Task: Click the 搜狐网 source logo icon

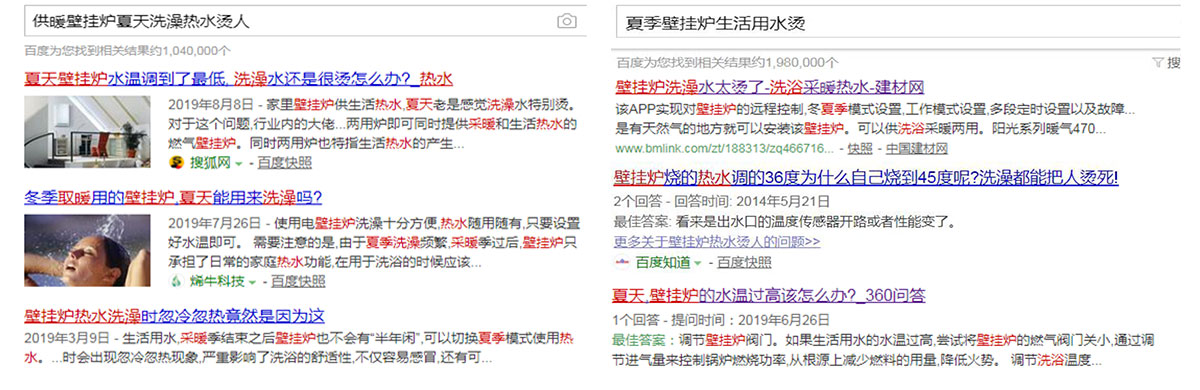Action: [x=176, y=162]
